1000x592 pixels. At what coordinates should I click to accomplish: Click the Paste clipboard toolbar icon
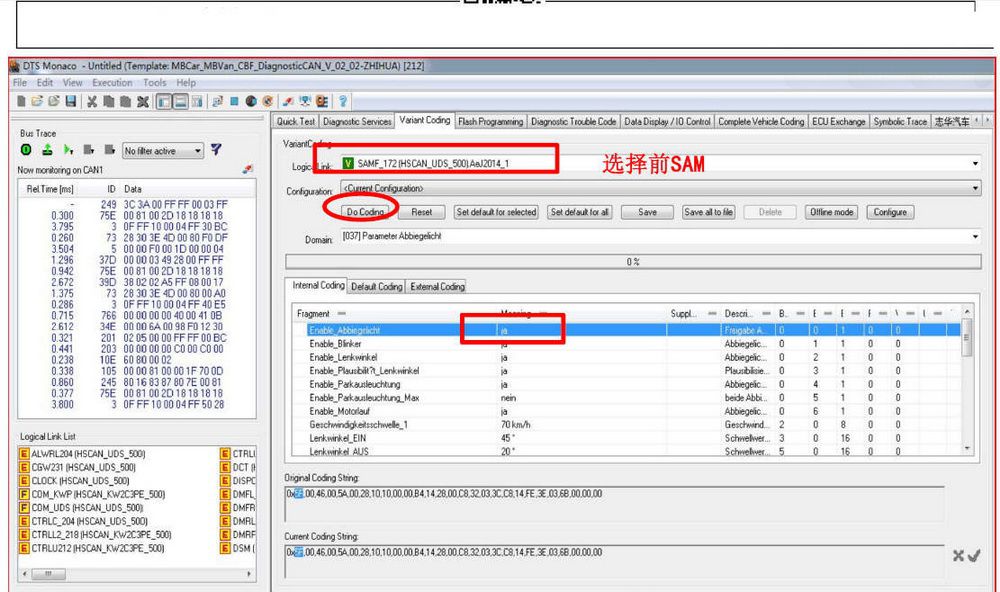tap(125, 101)
